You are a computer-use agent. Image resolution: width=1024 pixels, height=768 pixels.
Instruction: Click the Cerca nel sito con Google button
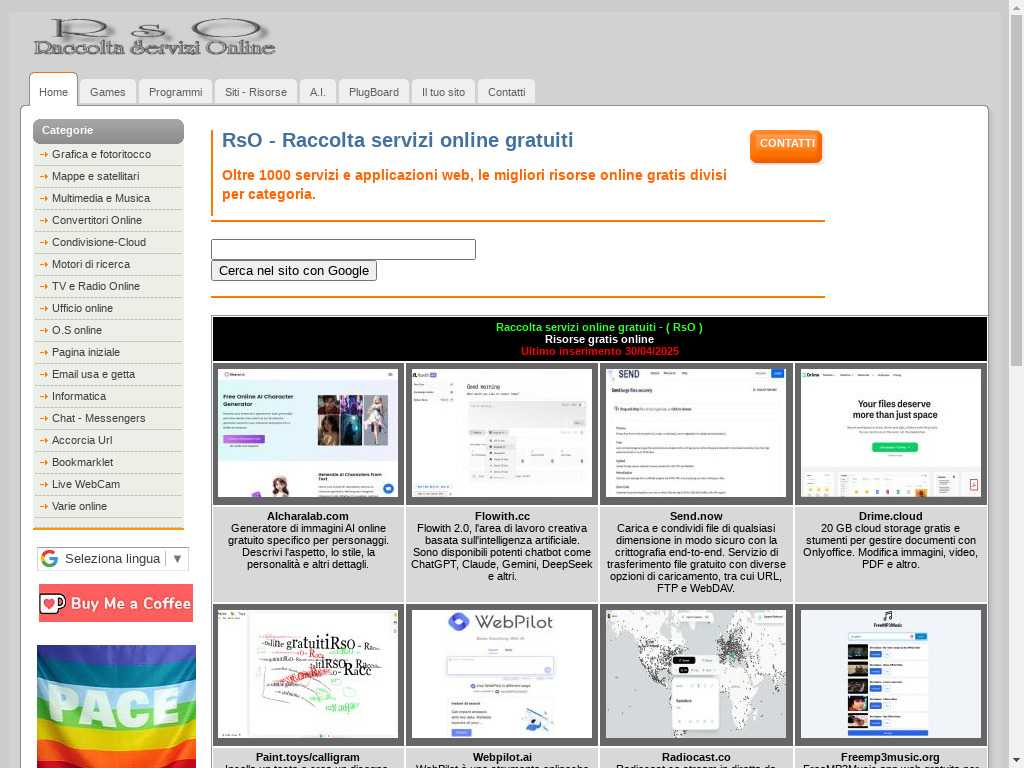click(294, 270)
